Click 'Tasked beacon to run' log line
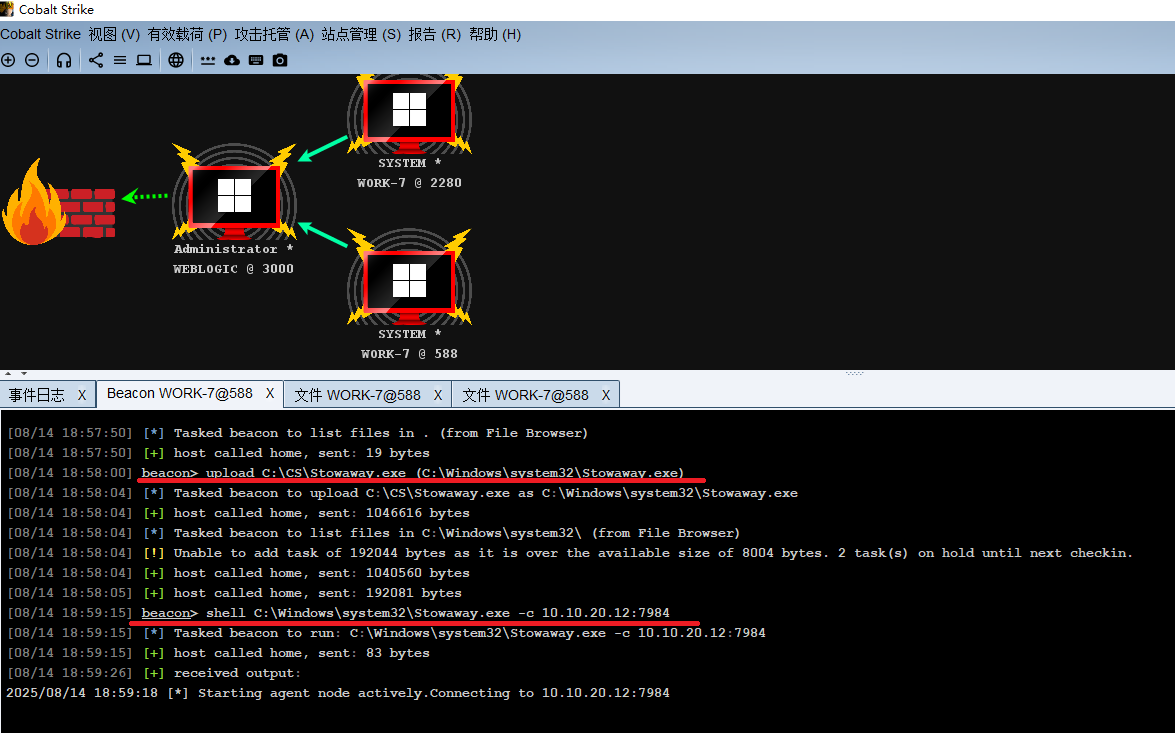 click(x=387, y=633)
